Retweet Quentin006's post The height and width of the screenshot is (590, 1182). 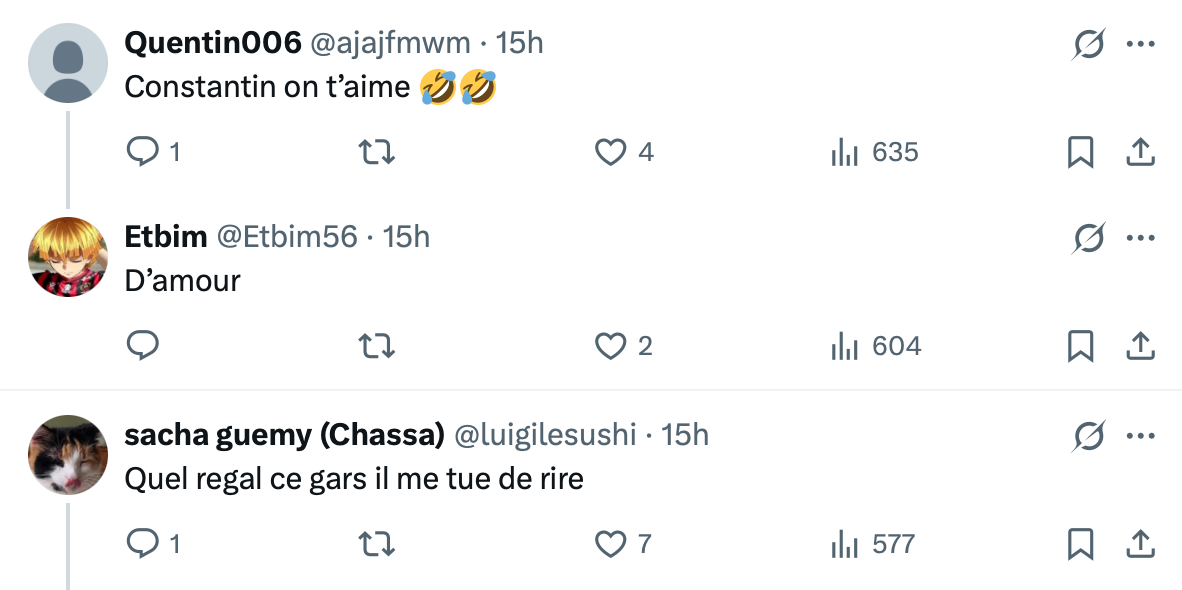pyautogui.click(x=377, y=152)
